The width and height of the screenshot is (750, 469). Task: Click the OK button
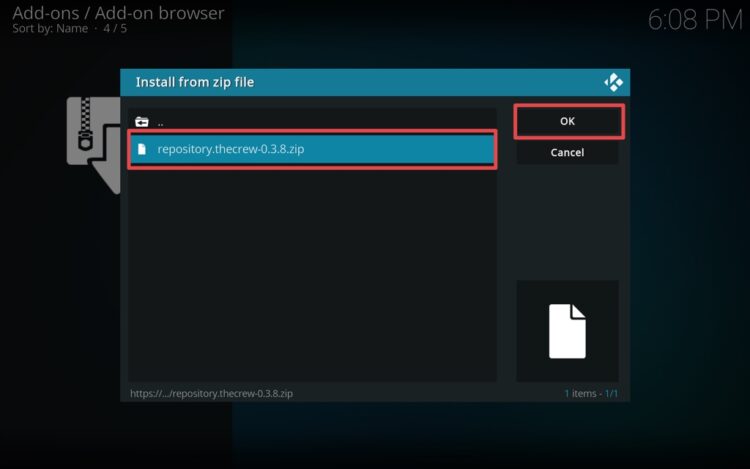click(568, 121)
